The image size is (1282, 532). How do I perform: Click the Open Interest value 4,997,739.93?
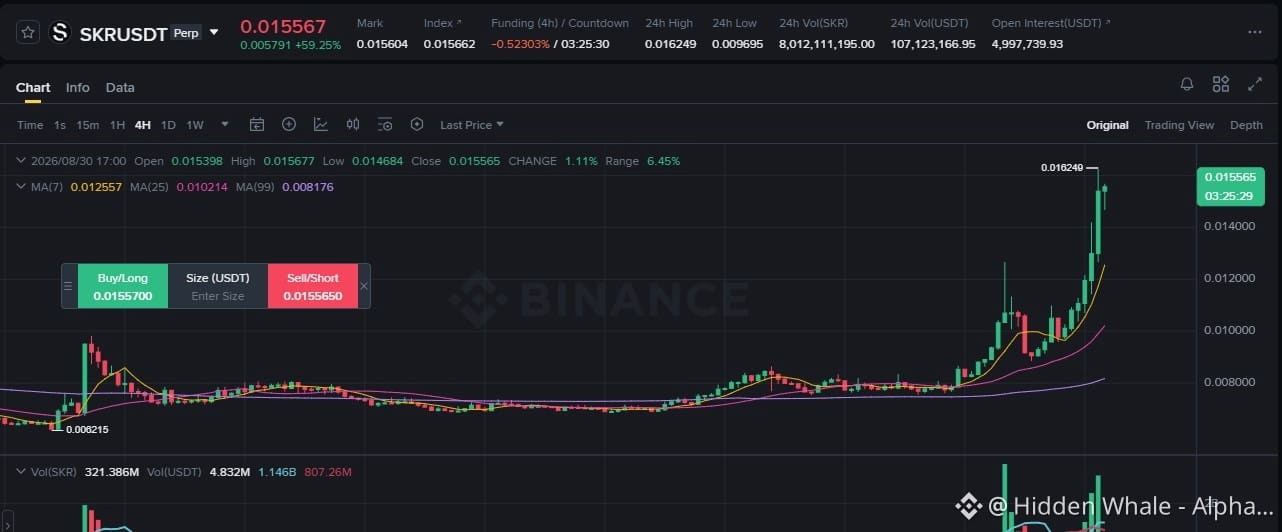click(x=1027, y=44)
